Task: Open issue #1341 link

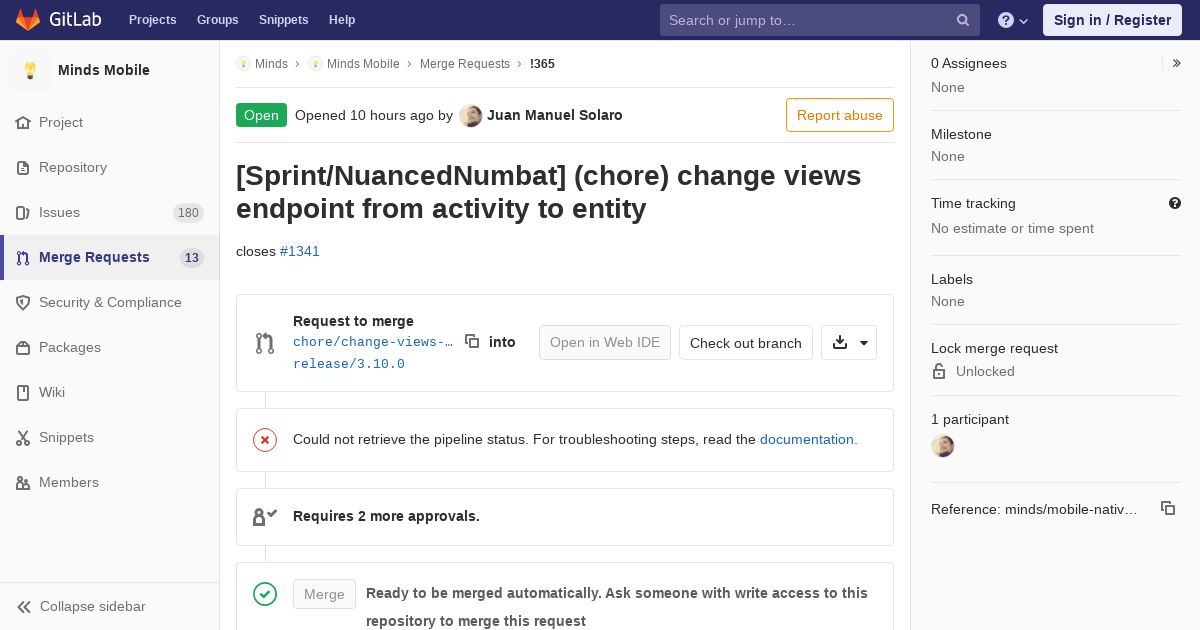Action: click(x=300, y=251)
